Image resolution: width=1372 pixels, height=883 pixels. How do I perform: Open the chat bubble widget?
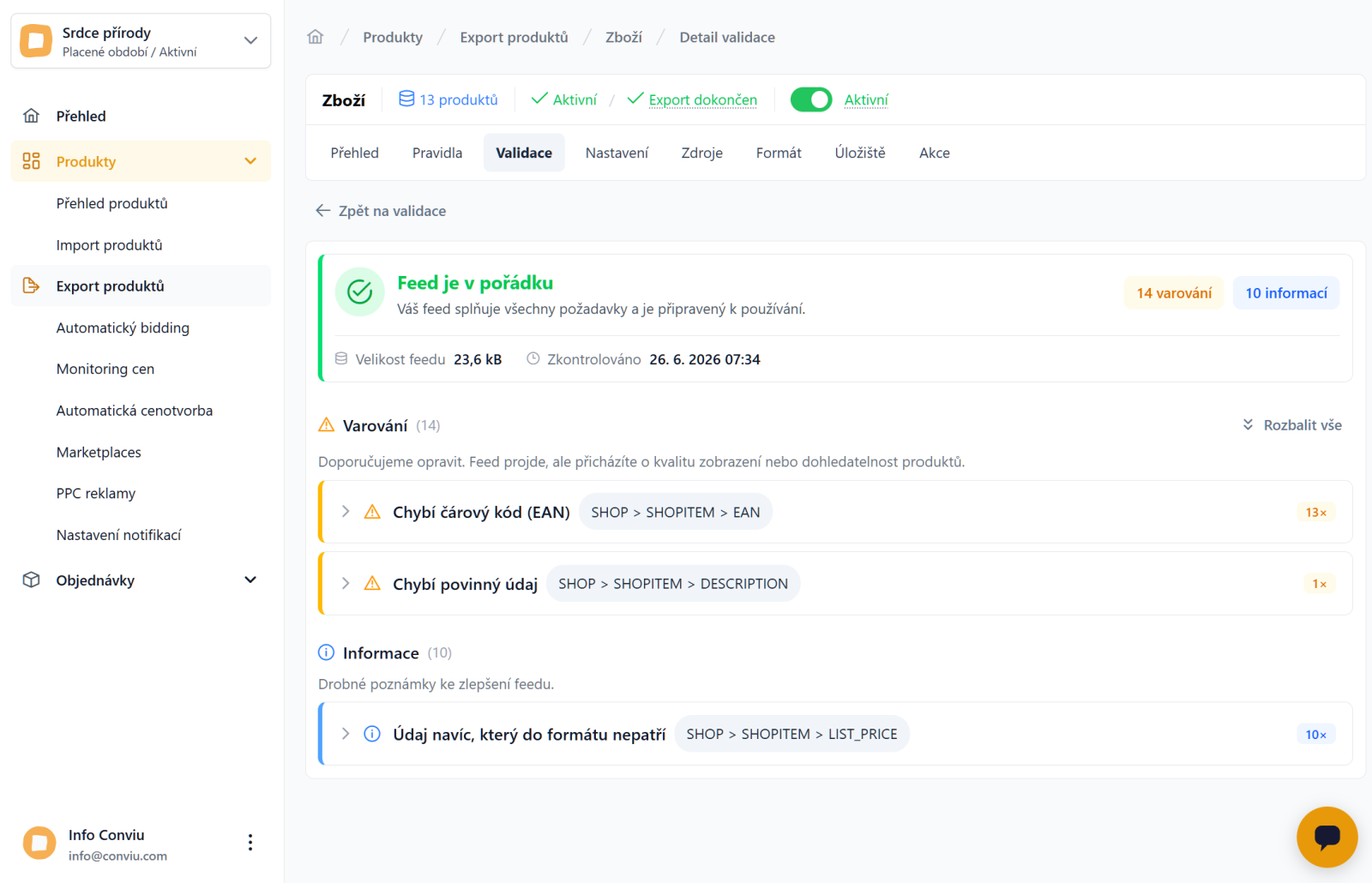pyautogui.click(x=1327, y=837)
